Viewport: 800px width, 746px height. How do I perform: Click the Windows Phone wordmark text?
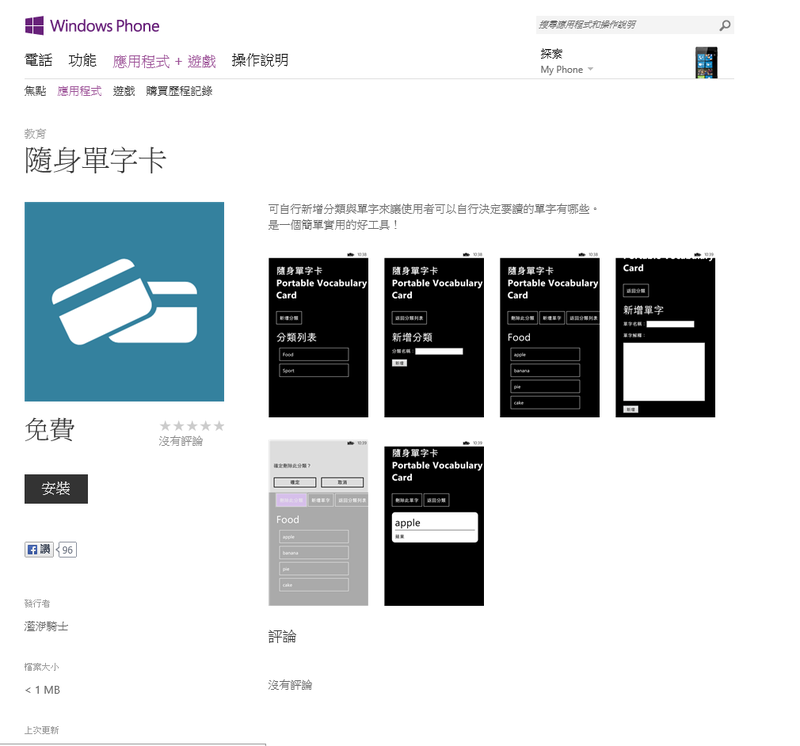coord(105,26)
